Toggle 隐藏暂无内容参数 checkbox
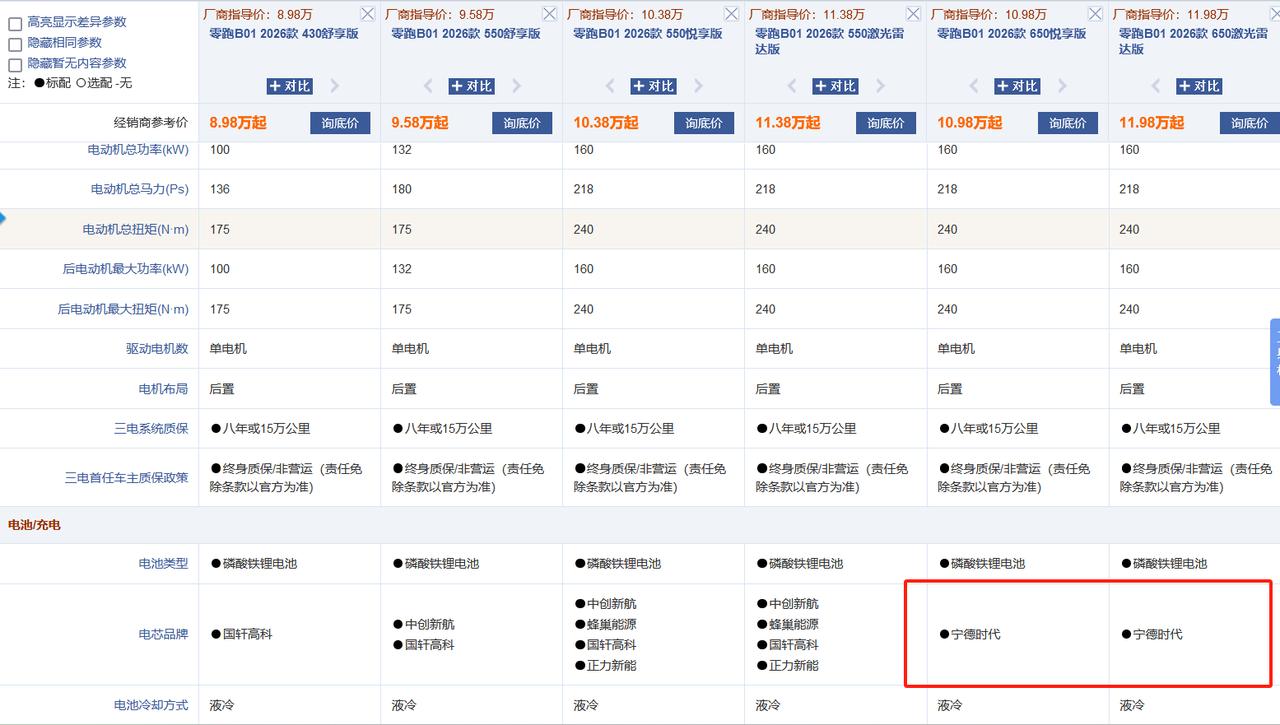1280x725 pixels. (x=15, y=66)
